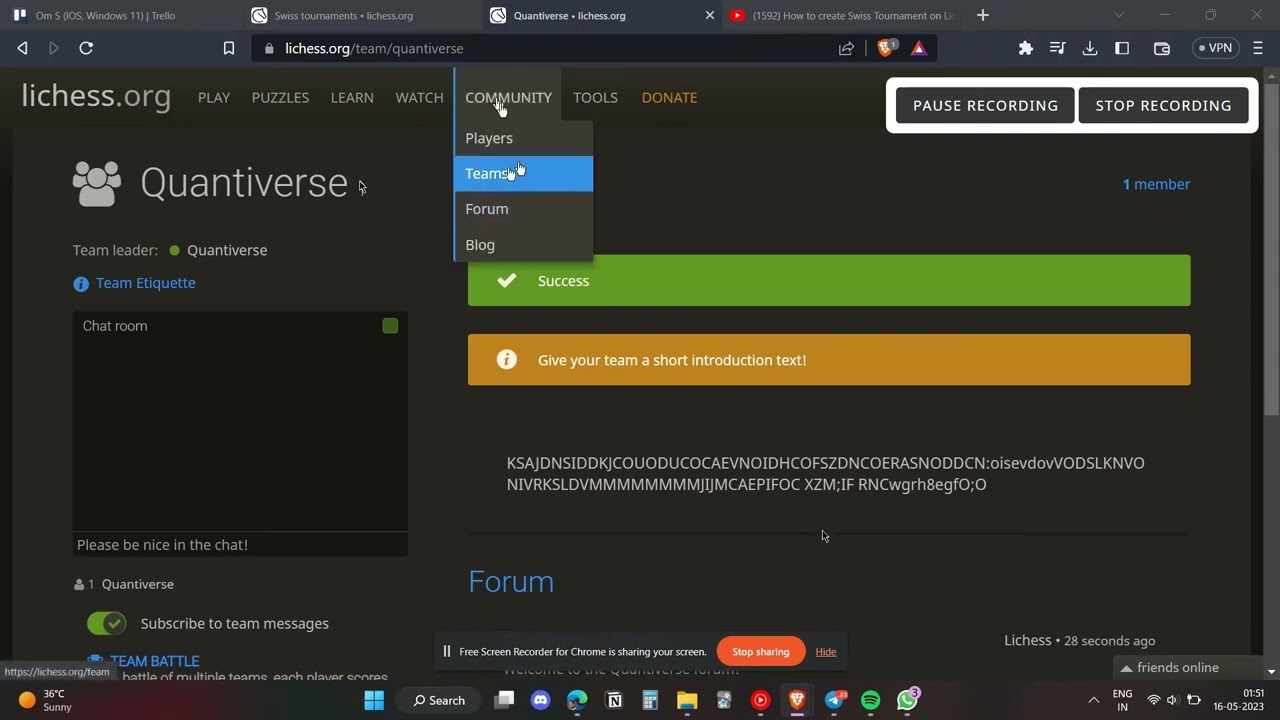Image resolution: width=1280 pixels, height=720 pixels.
Task: Click the chat input 'Please be nice'
Action: tap(240, 544)
